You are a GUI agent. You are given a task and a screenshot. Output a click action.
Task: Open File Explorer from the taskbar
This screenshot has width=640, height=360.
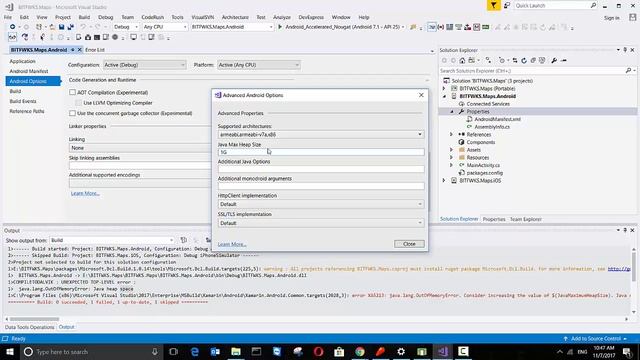pyautogui.click(x=236, y=351)
